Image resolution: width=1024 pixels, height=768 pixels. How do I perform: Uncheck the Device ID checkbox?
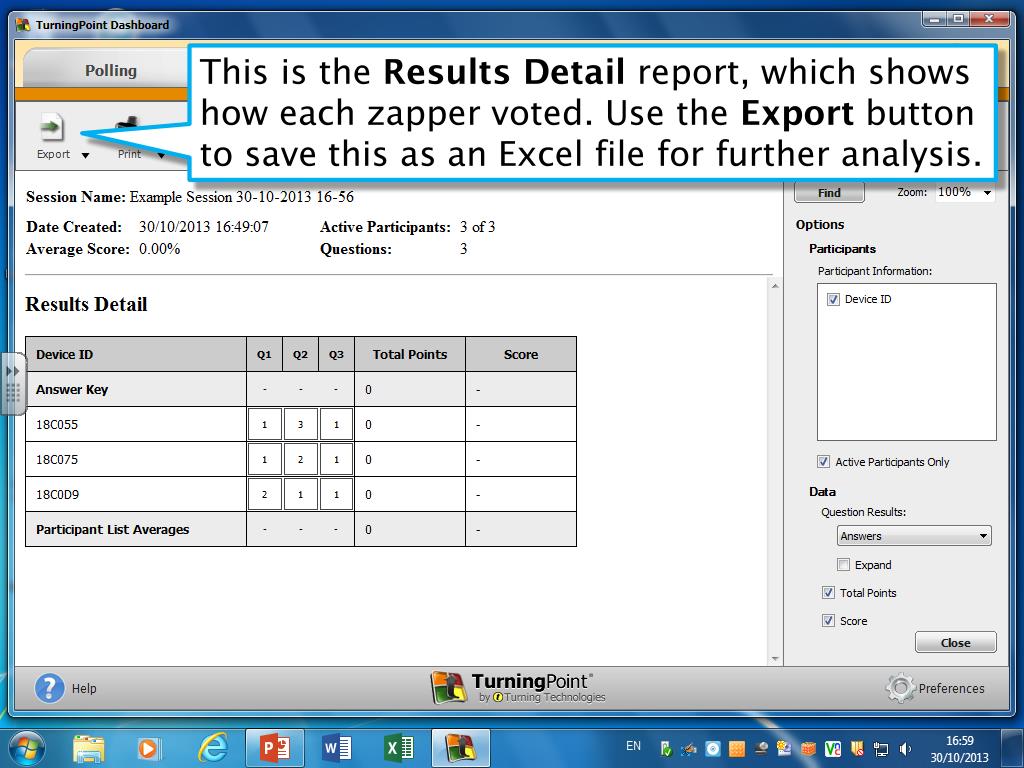pyautogui.click(x=833, y=299)
